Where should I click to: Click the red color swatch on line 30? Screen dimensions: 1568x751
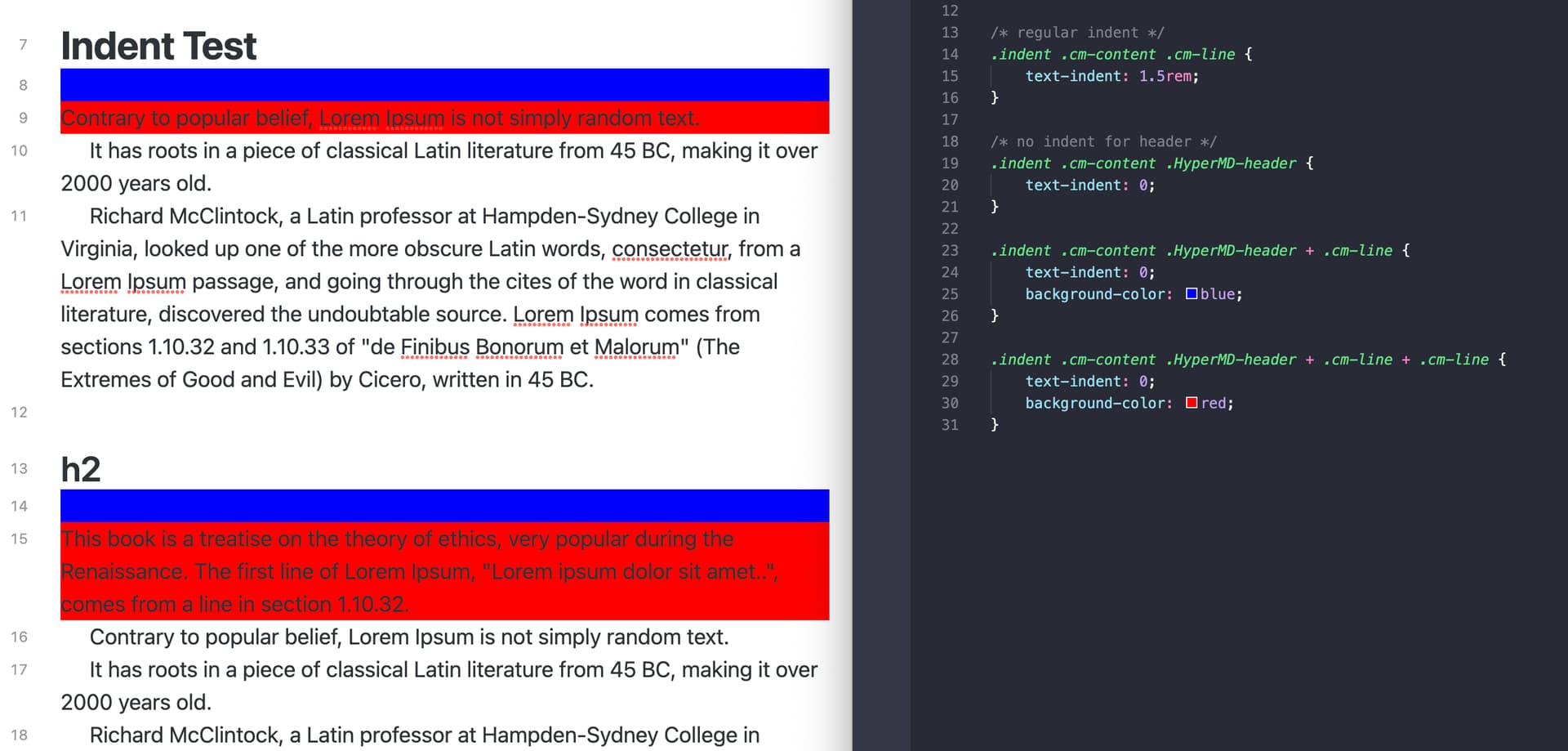(1191, 402)
